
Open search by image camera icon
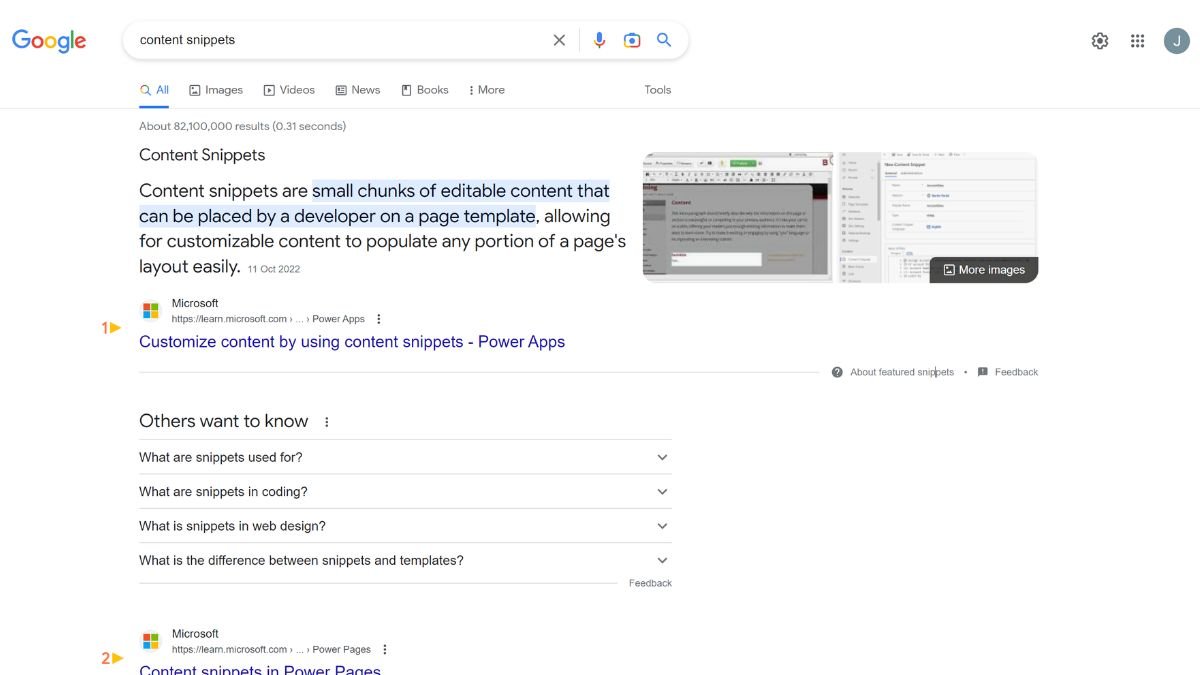(632, 40)
